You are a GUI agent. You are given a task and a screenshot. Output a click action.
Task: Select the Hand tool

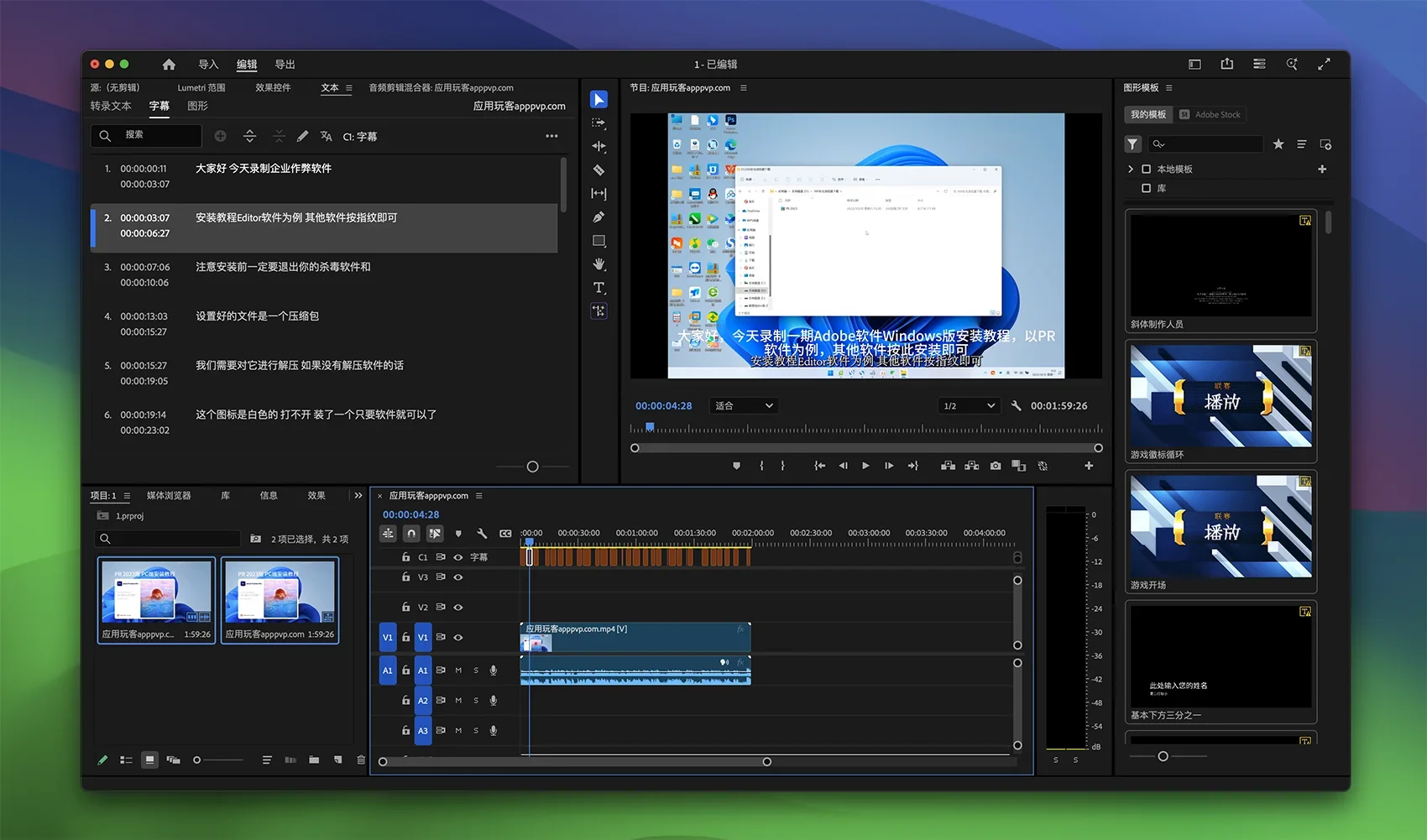tap(599, 264)
